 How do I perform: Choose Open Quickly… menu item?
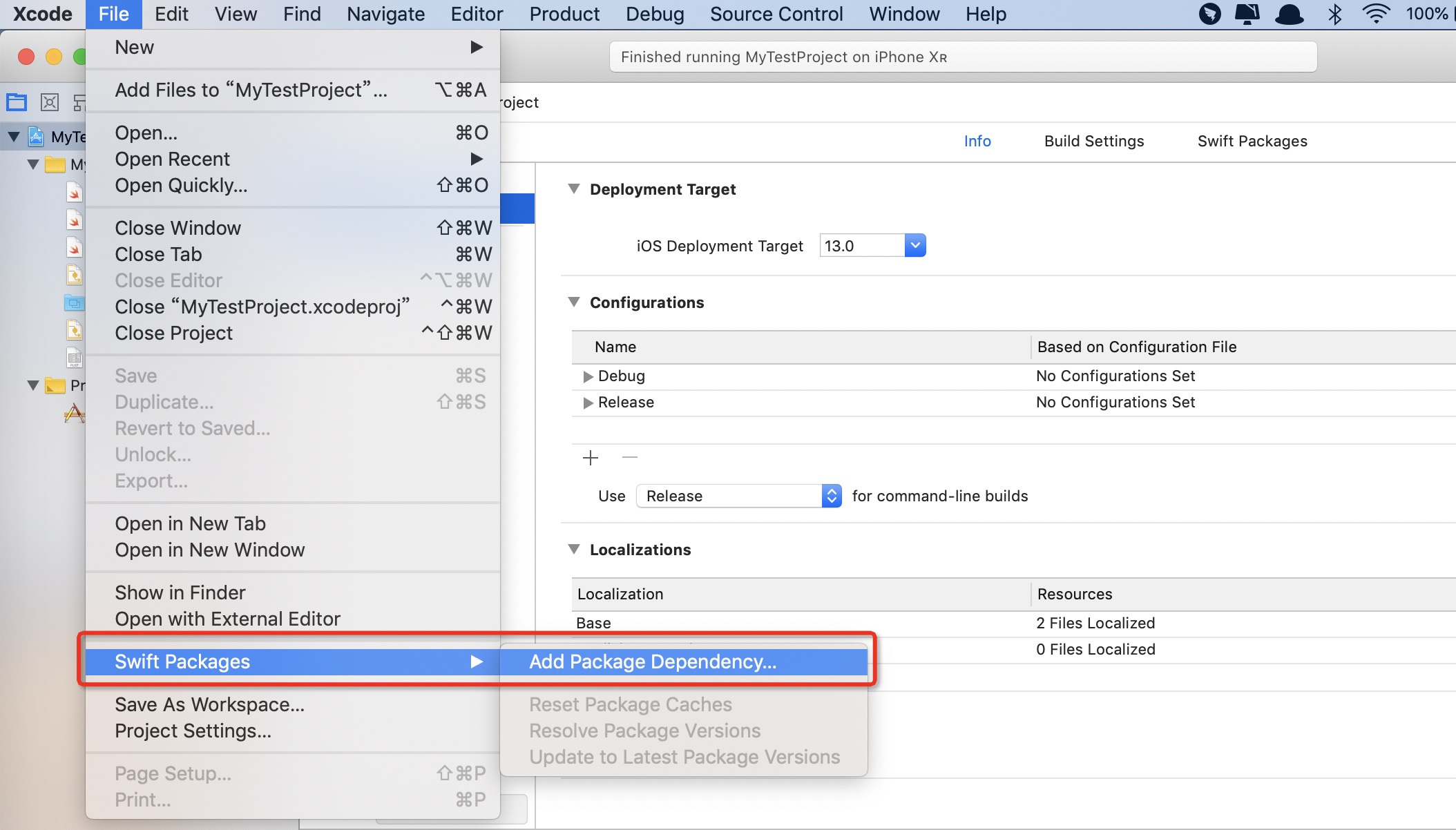[293, 185]
